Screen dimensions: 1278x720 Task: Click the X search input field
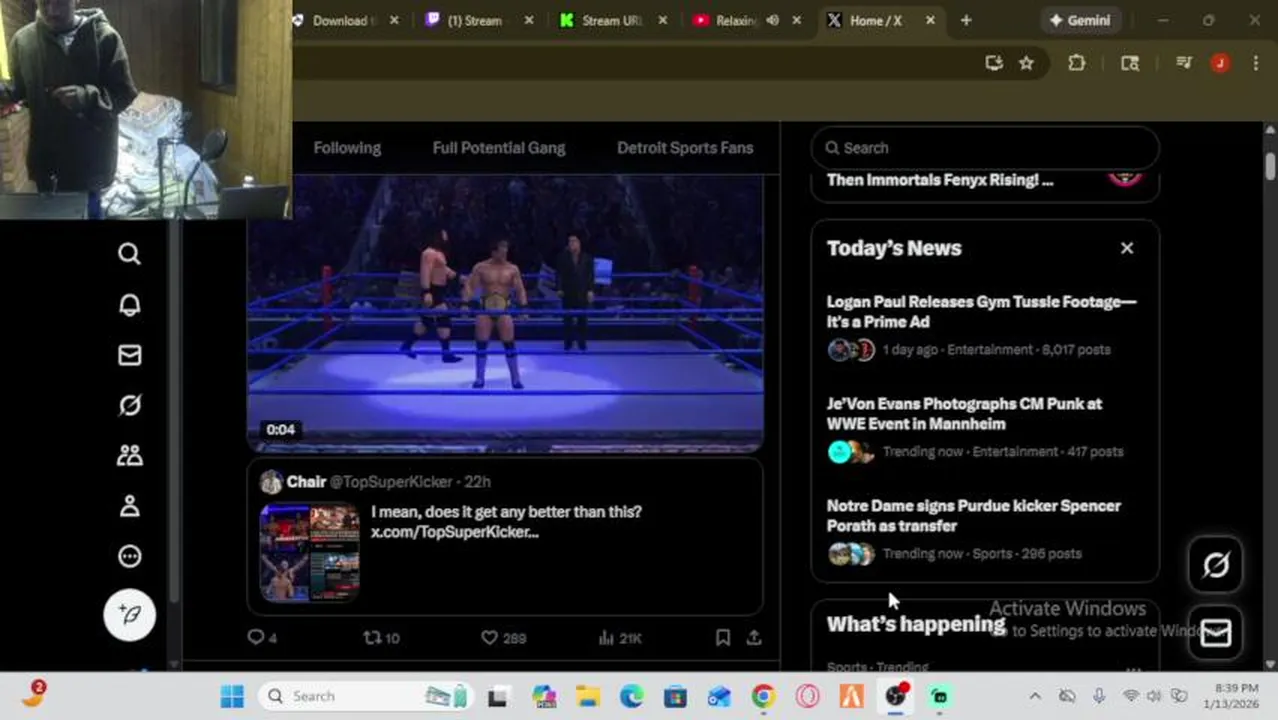pyautogui.click(x=985, y=148)
